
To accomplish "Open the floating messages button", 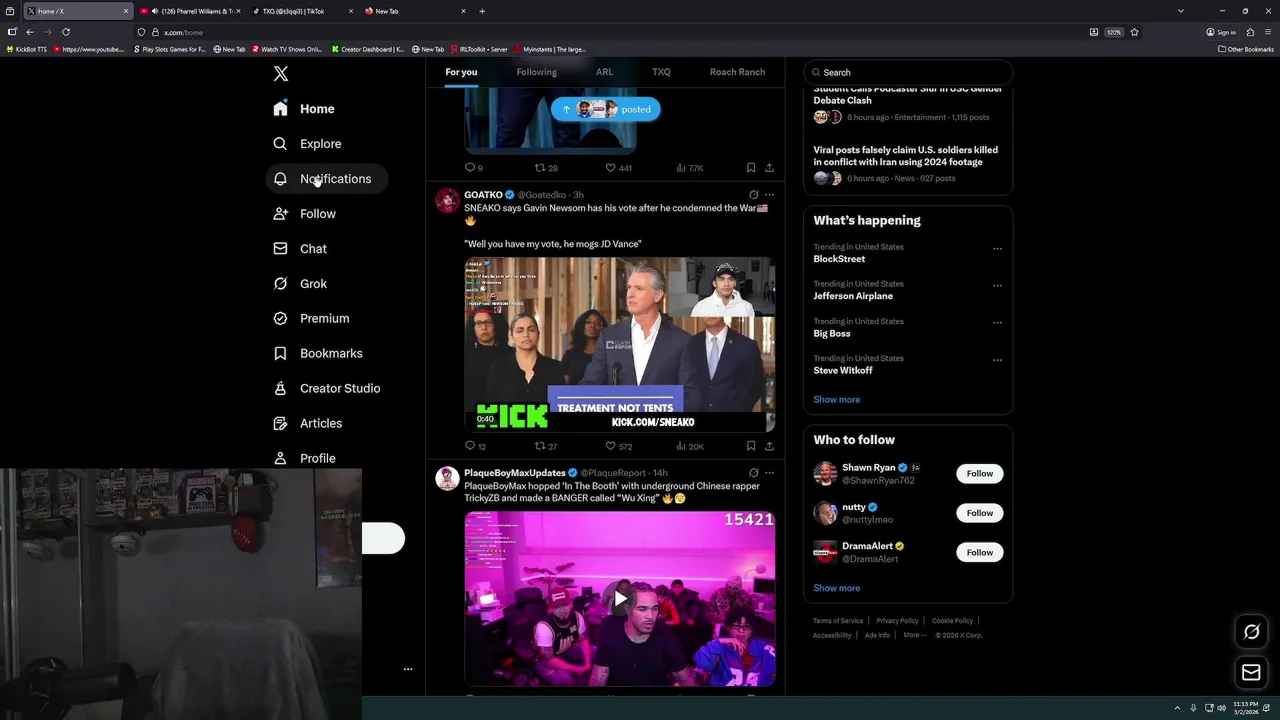I will coord(1251,673).
